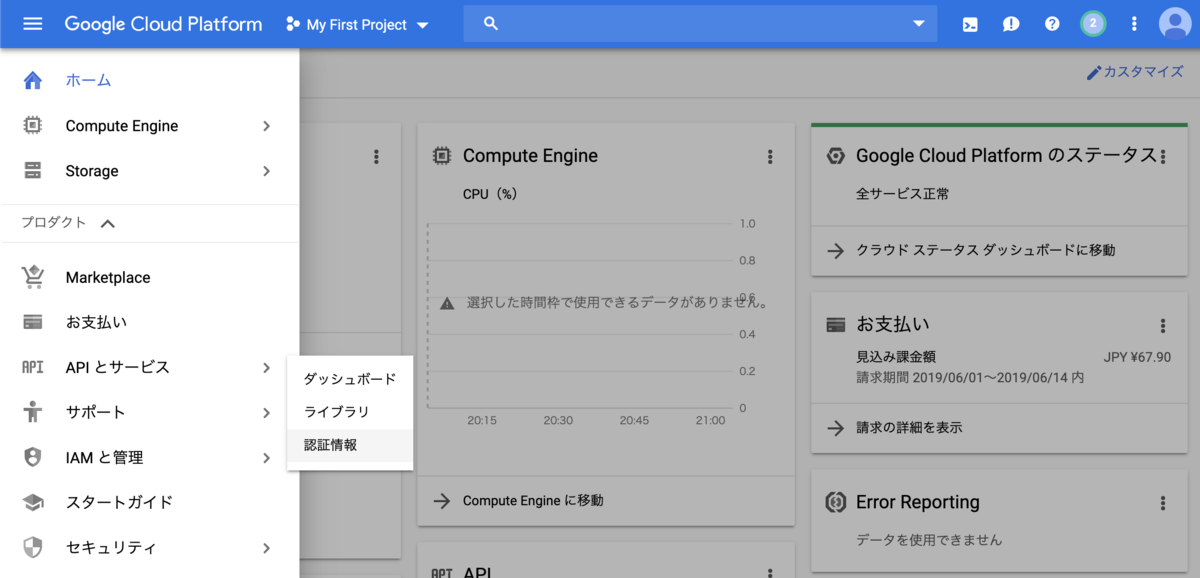Open Compute Engine card three-dot menu
The image size is (1200, 578).
click(x=770, y=156)
